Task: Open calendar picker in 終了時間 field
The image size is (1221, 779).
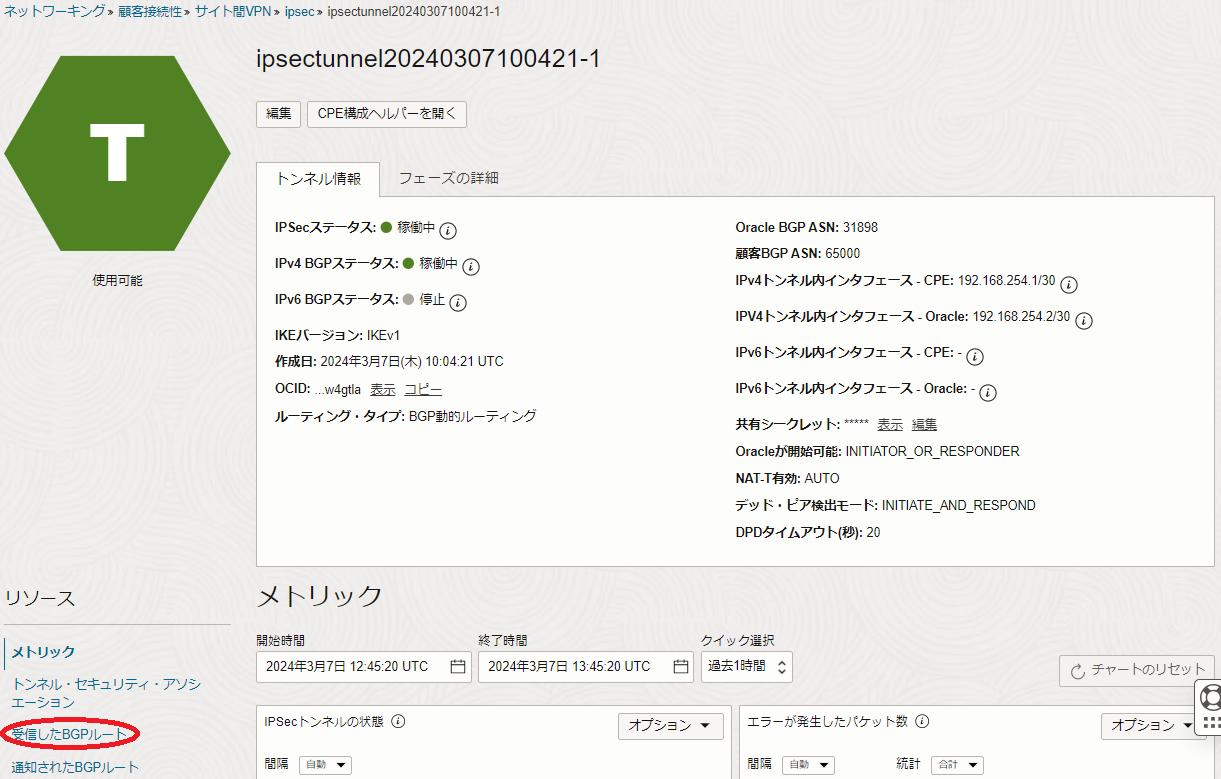Action: pos(680,667)
